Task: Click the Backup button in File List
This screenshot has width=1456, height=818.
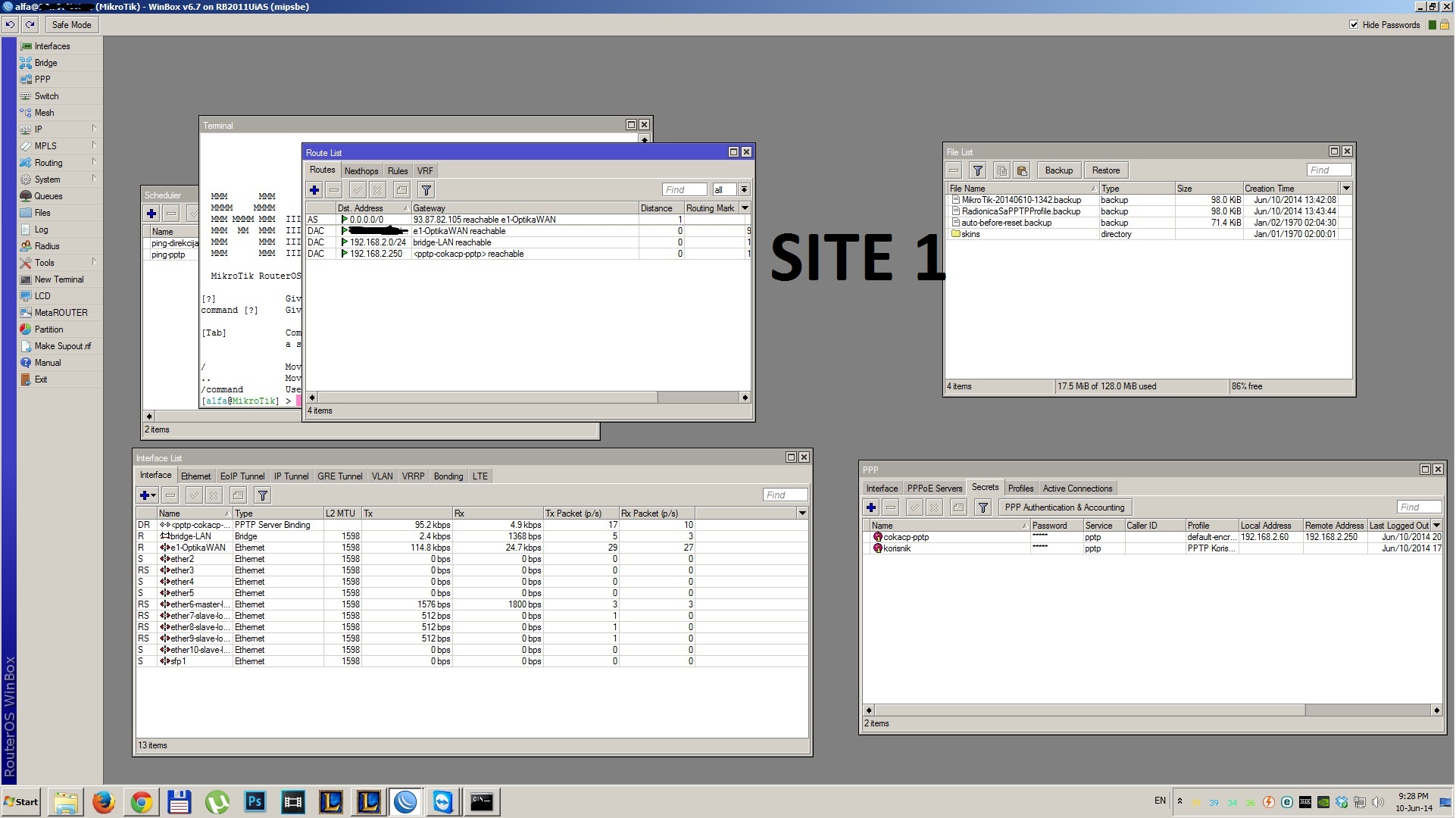Action: [x=1058, y=170]
